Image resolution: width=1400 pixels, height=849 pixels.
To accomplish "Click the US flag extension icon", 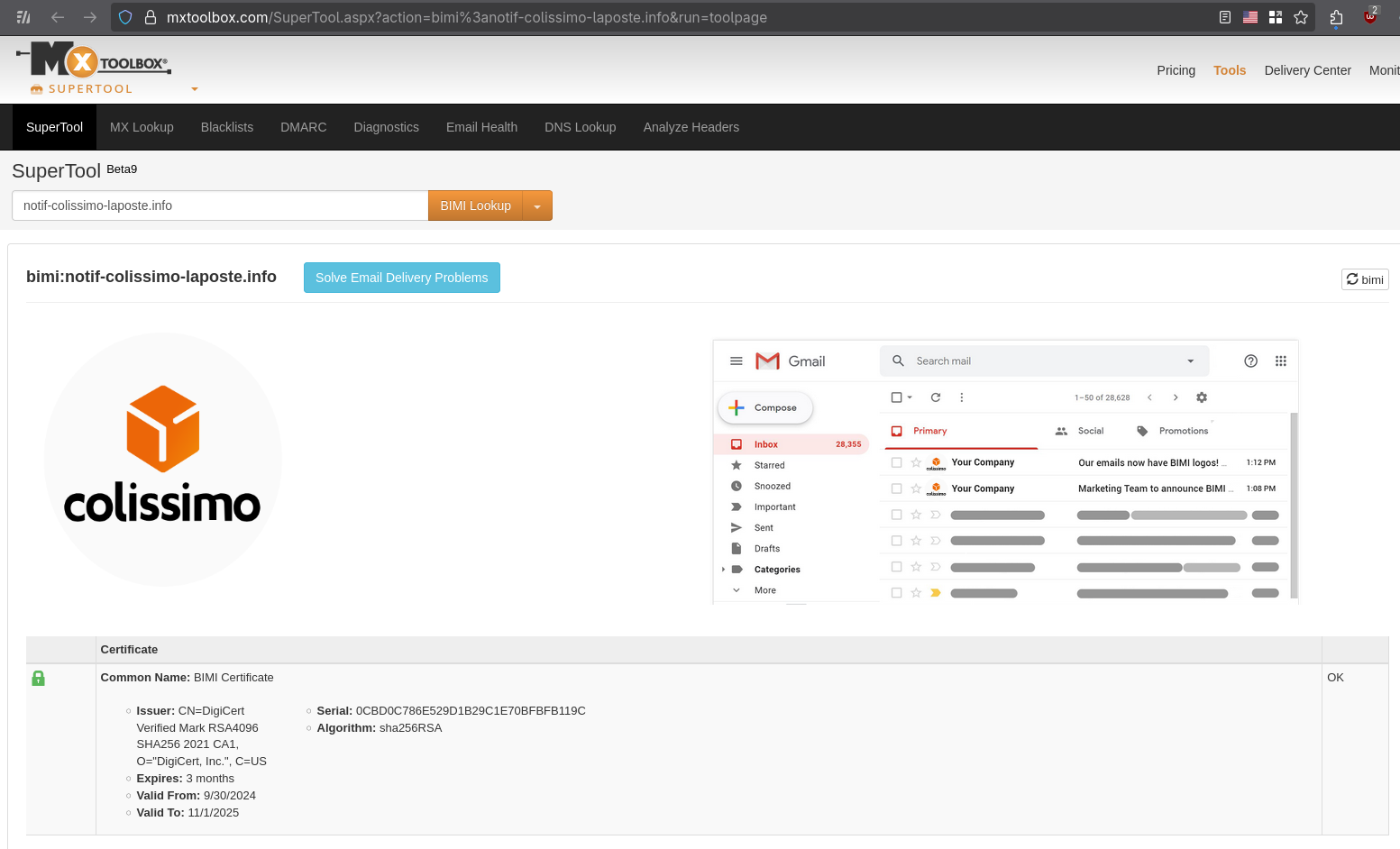I will click(x=1250, y=17).
